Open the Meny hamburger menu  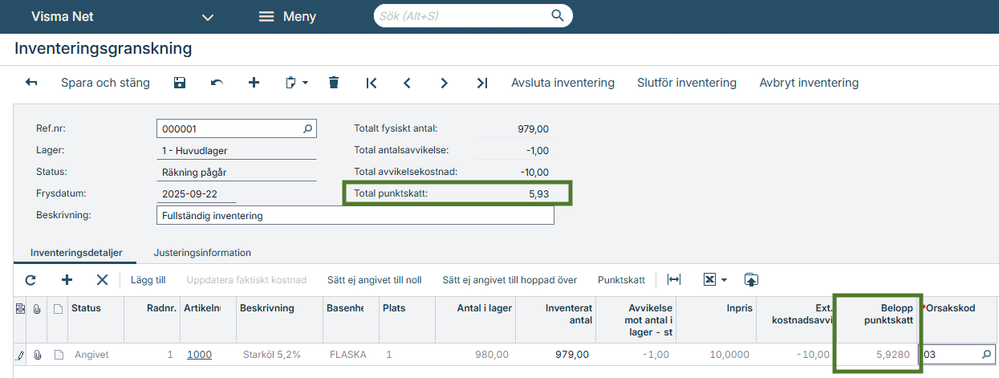287,17
